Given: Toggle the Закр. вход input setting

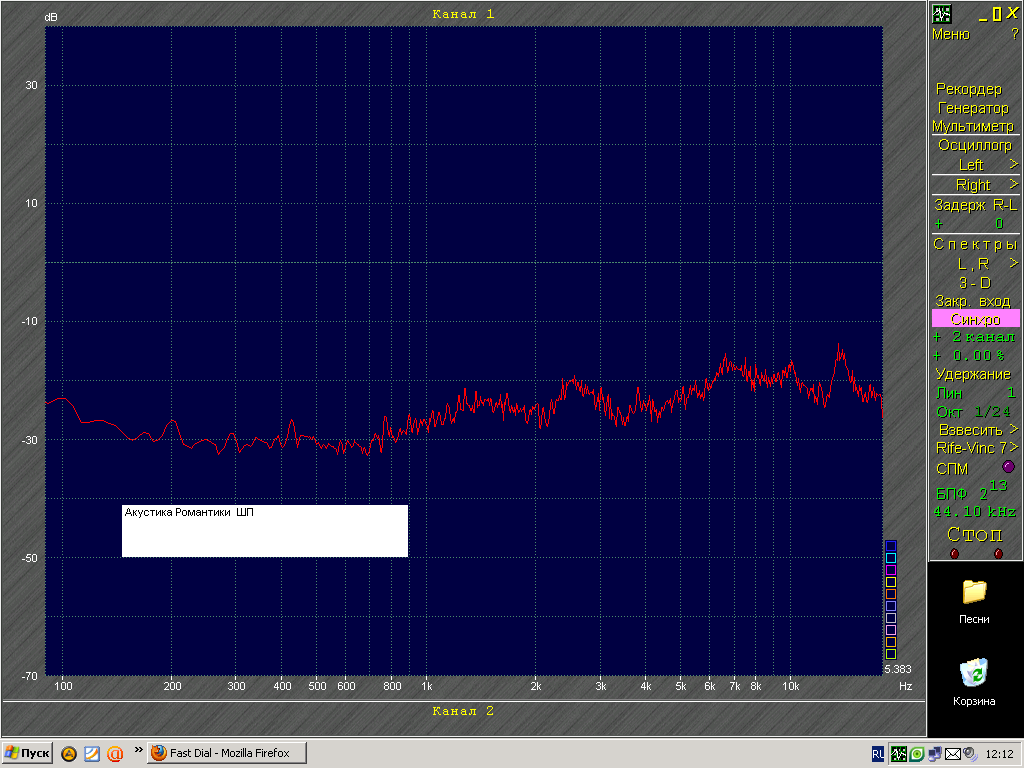Looking at the screenshot, I should (x=973, y=301).
